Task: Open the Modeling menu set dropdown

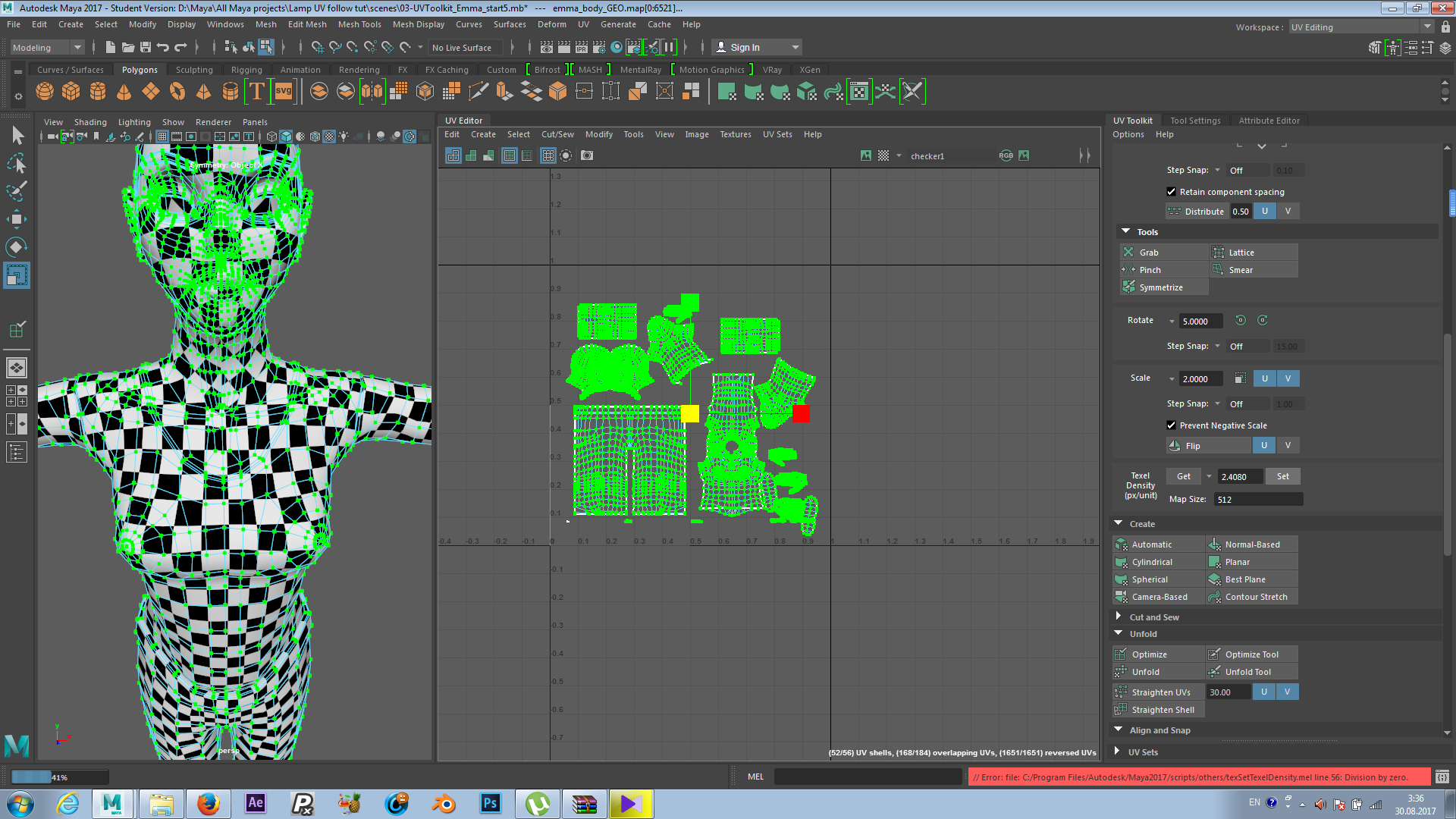Action: click(x=47, y=47)
